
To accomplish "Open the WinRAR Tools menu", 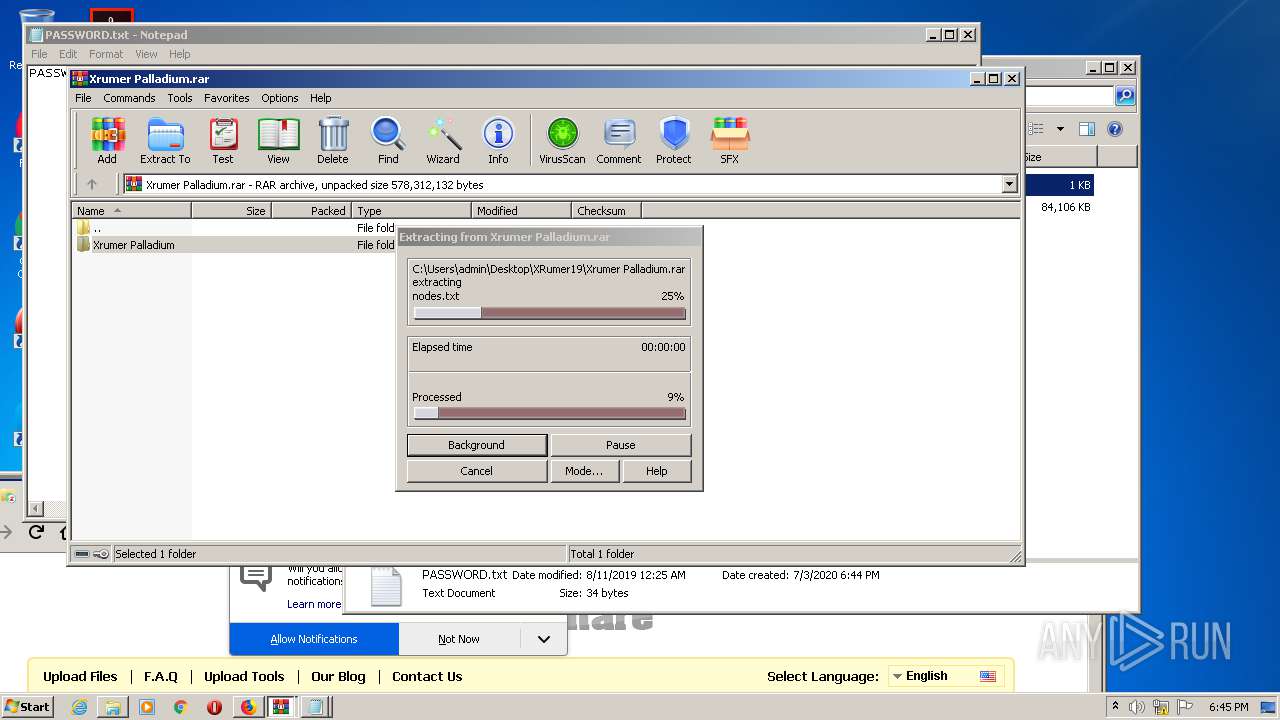I will pyautogui.click(x=180, y=98).
